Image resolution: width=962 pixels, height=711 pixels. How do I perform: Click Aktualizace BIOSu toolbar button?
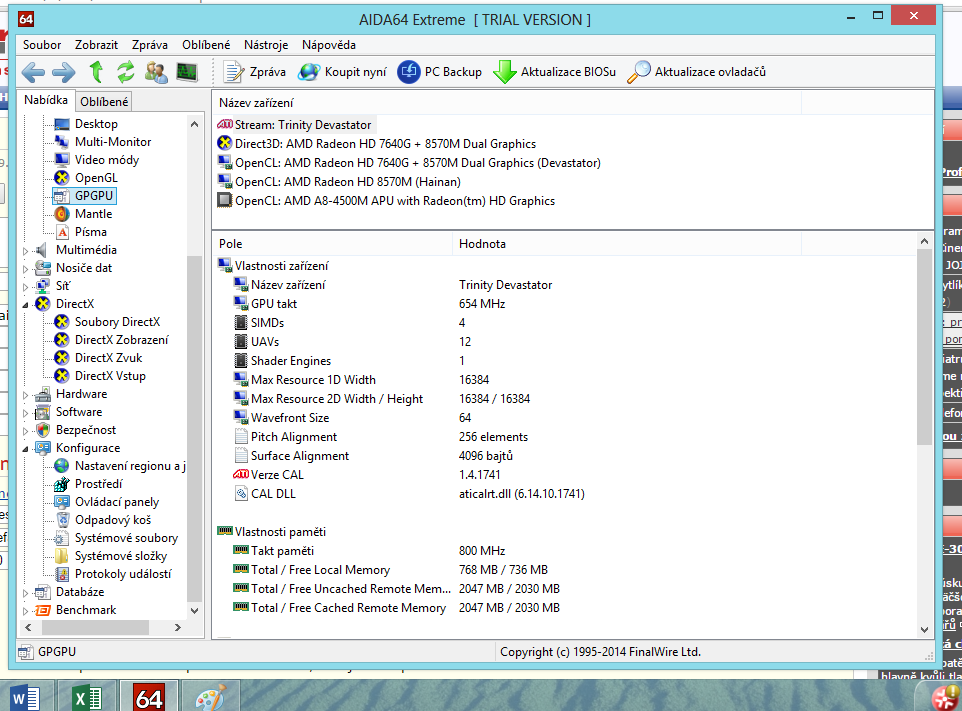(x=555, y=72)
